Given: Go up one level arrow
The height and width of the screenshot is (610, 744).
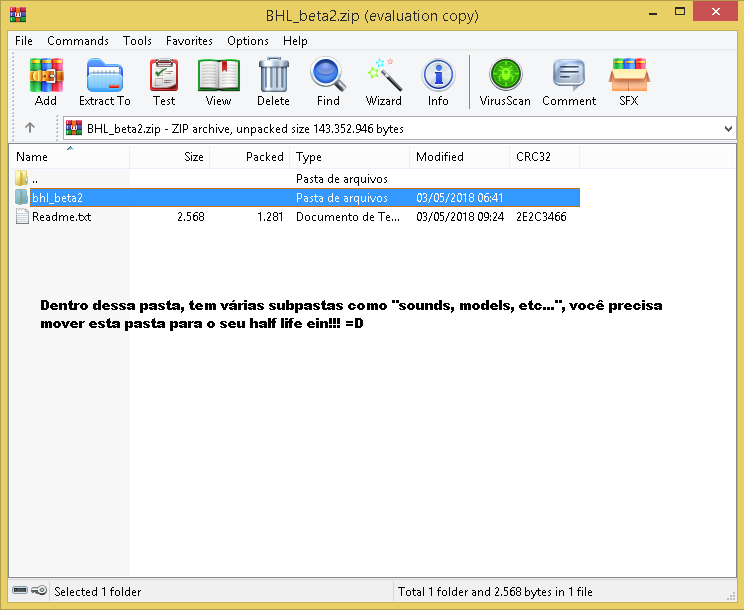Looking at the screenshot, I should tap(30, 128).
